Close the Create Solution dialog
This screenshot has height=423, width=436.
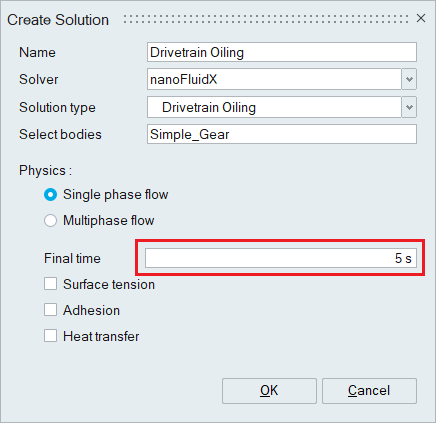421,18
